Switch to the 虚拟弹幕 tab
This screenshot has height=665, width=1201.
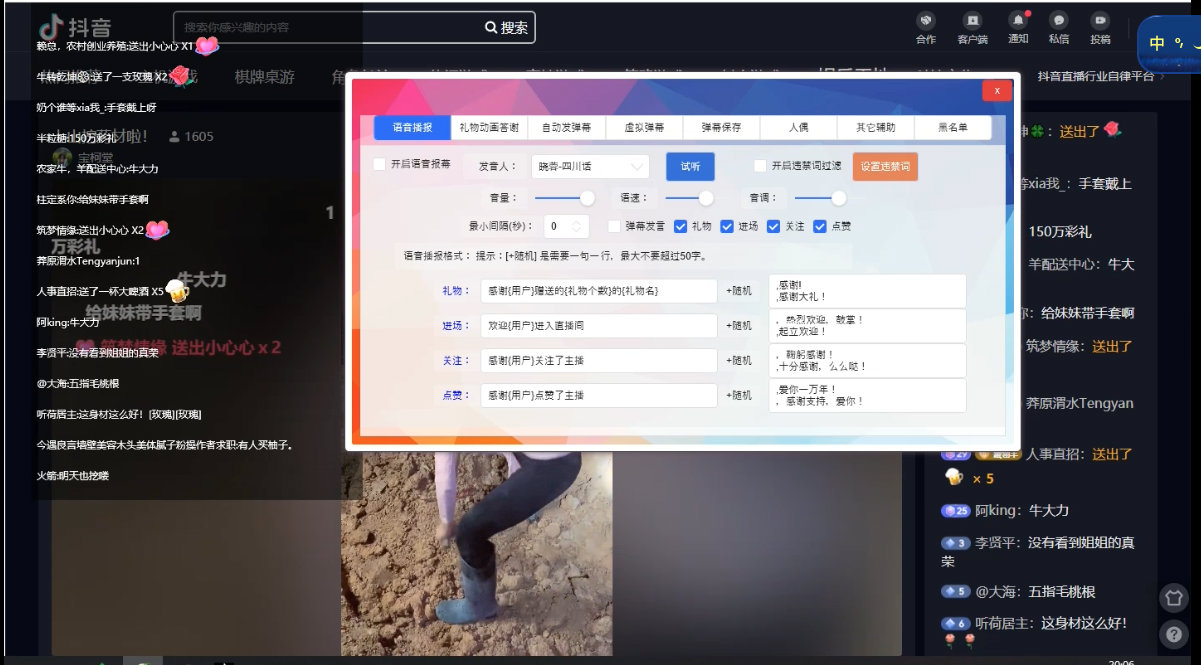point(644,128)
